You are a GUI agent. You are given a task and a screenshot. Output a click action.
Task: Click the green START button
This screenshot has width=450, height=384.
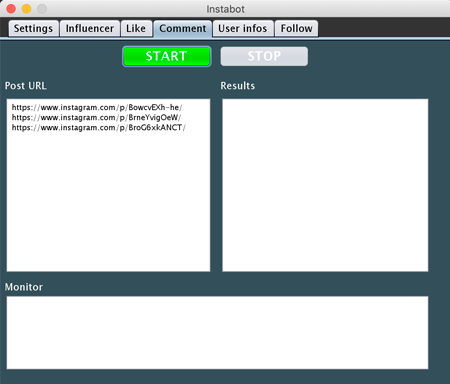[167, 56]
